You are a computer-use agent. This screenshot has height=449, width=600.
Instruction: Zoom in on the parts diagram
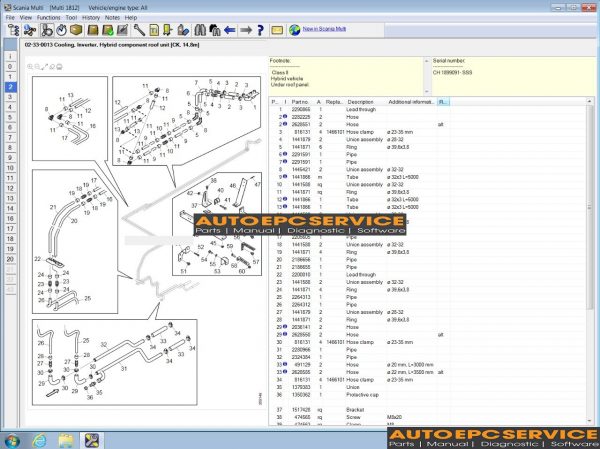pos(30,67)
